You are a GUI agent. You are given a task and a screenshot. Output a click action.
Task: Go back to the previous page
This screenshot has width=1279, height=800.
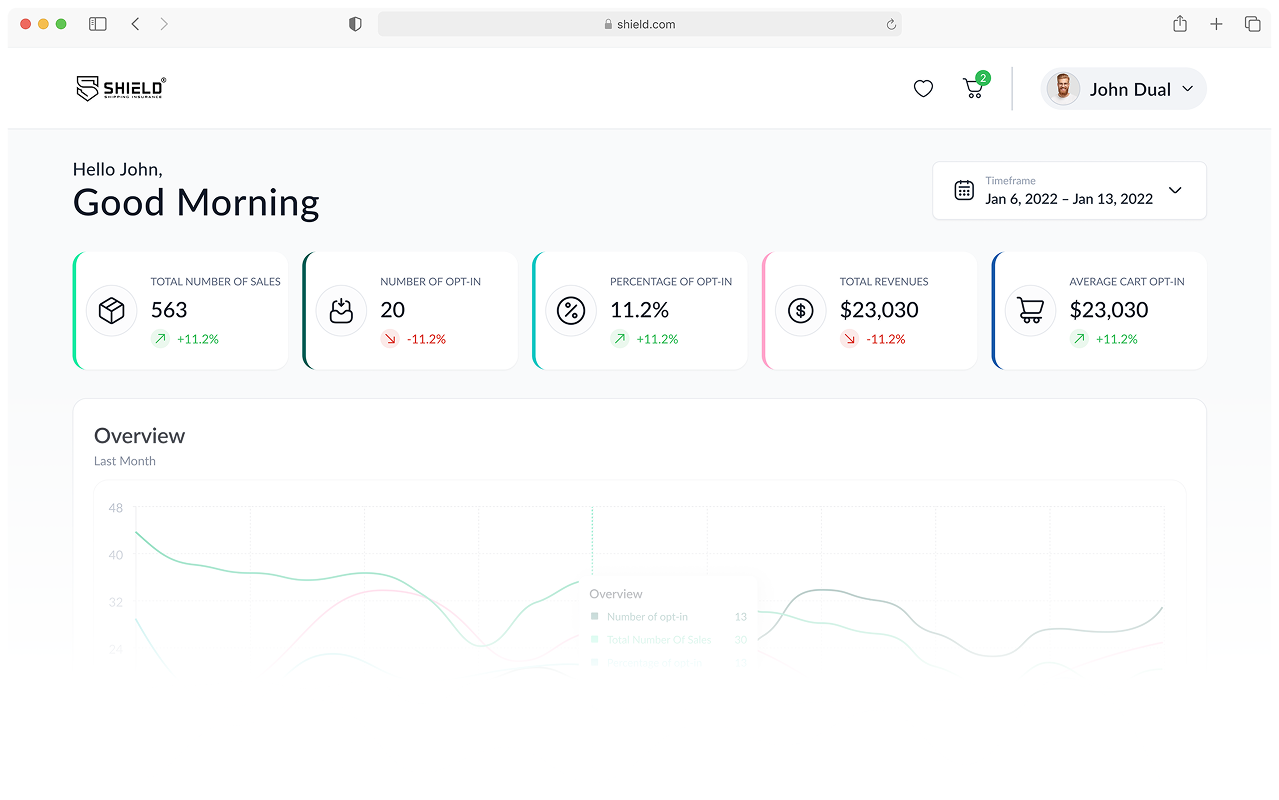pos(135,24)
